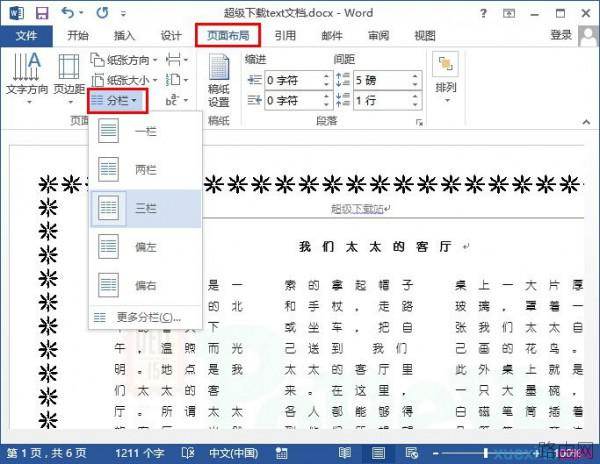Screen dimensions: 600x464
Task: Click the zoom out minus button
Action: click(435, 454)
